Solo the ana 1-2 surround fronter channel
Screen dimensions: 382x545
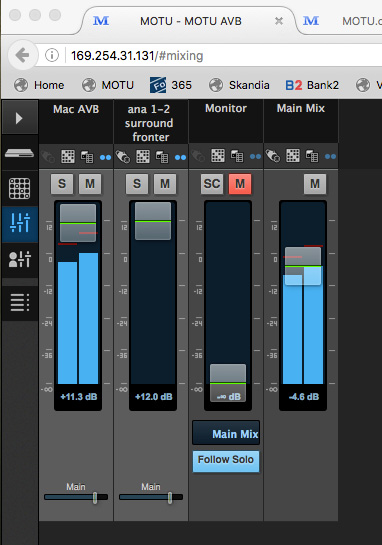[137, 184]
